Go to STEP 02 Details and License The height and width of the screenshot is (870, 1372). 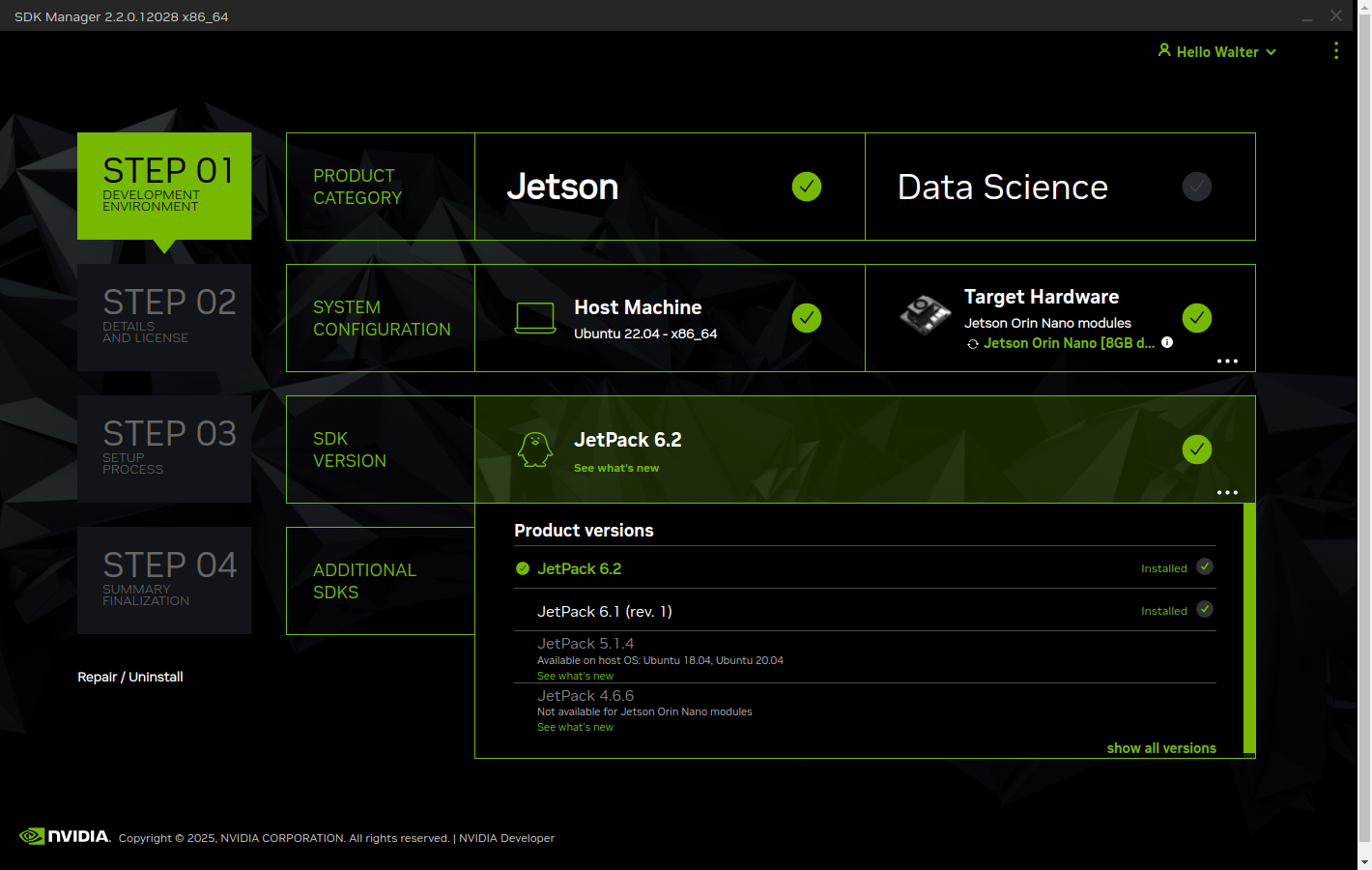pos(164,317)
